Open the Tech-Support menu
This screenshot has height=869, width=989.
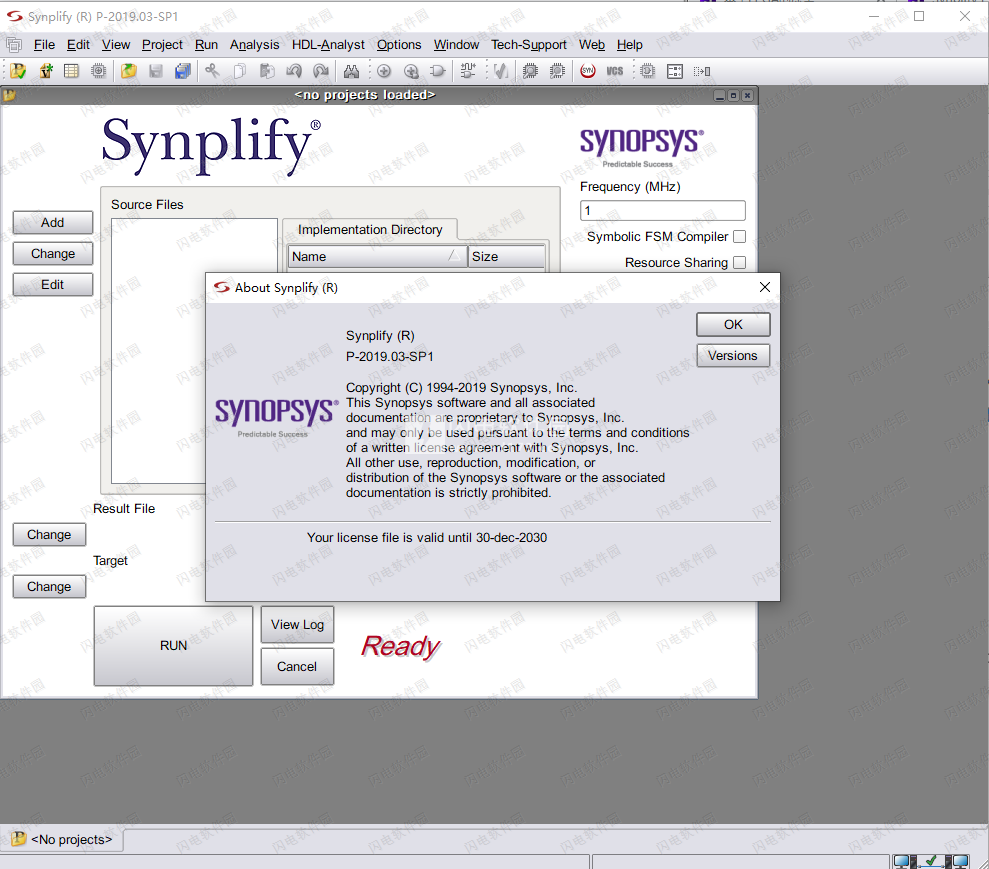[529, 45]
